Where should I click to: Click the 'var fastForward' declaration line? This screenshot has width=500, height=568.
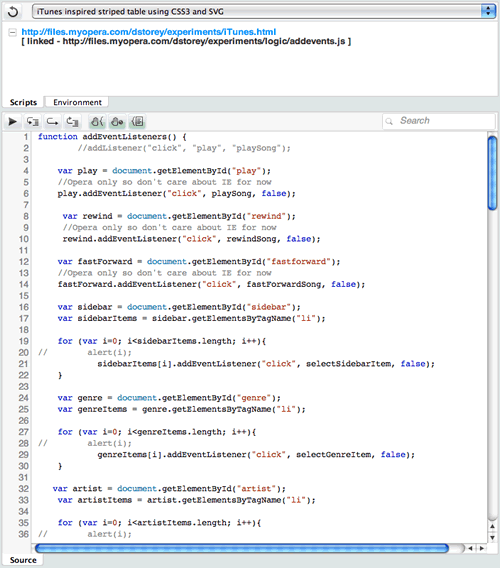click(x=199, y=262)
